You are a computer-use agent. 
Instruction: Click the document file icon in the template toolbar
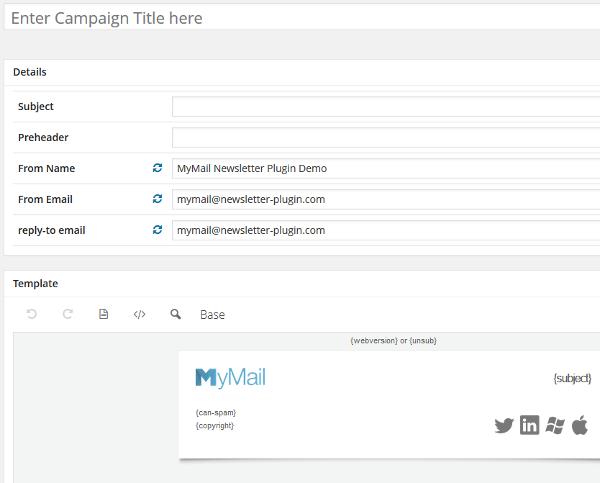pos(103,314)
